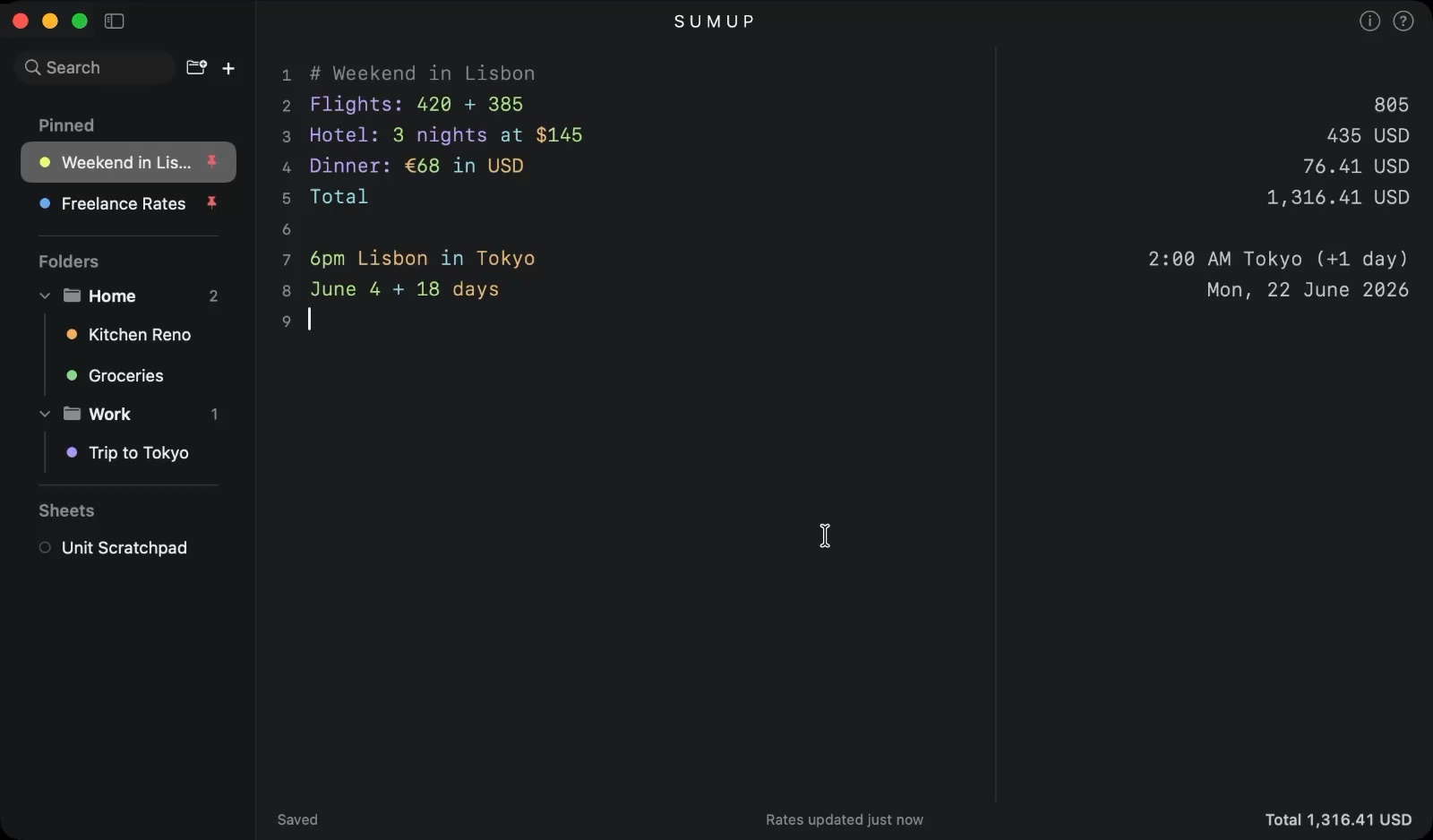Screen dimensions: 1433x840
Task: Click the 2:00 AM Tokyo result
Action: 1278,259
